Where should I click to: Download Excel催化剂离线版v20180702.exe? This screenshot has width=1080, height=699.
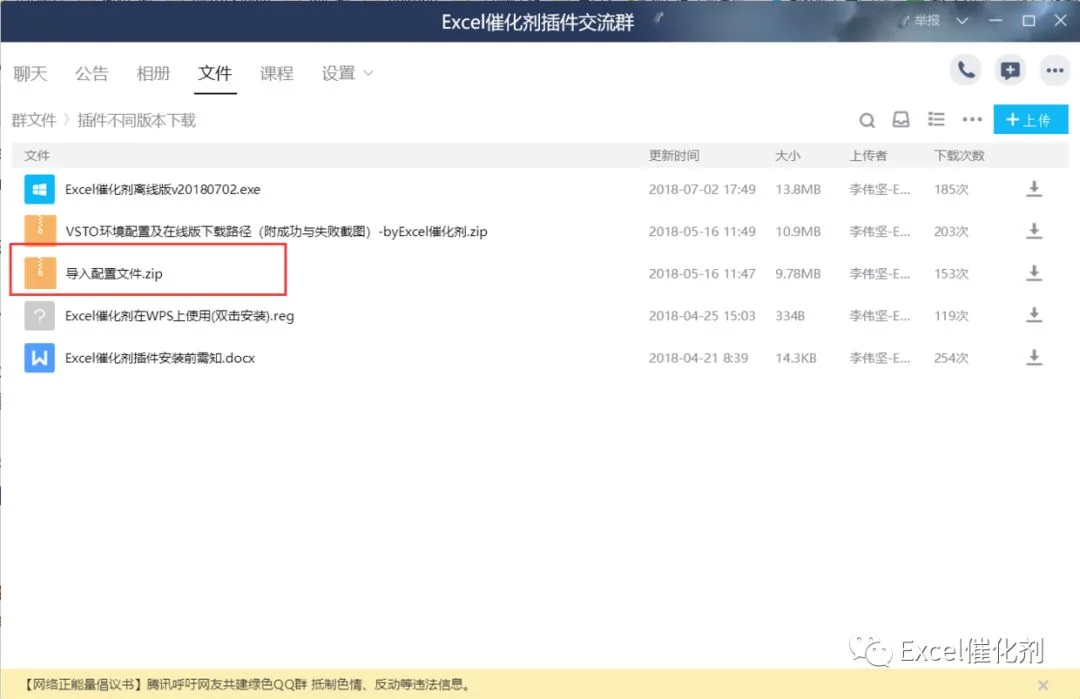(x=1033, y=189)
